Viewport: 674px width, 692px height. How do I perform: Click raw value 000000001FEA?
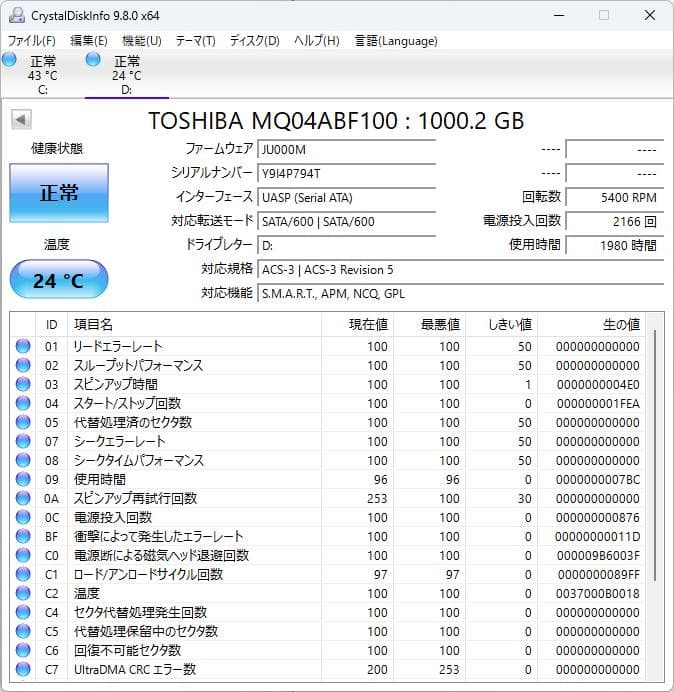pos(598,403)
